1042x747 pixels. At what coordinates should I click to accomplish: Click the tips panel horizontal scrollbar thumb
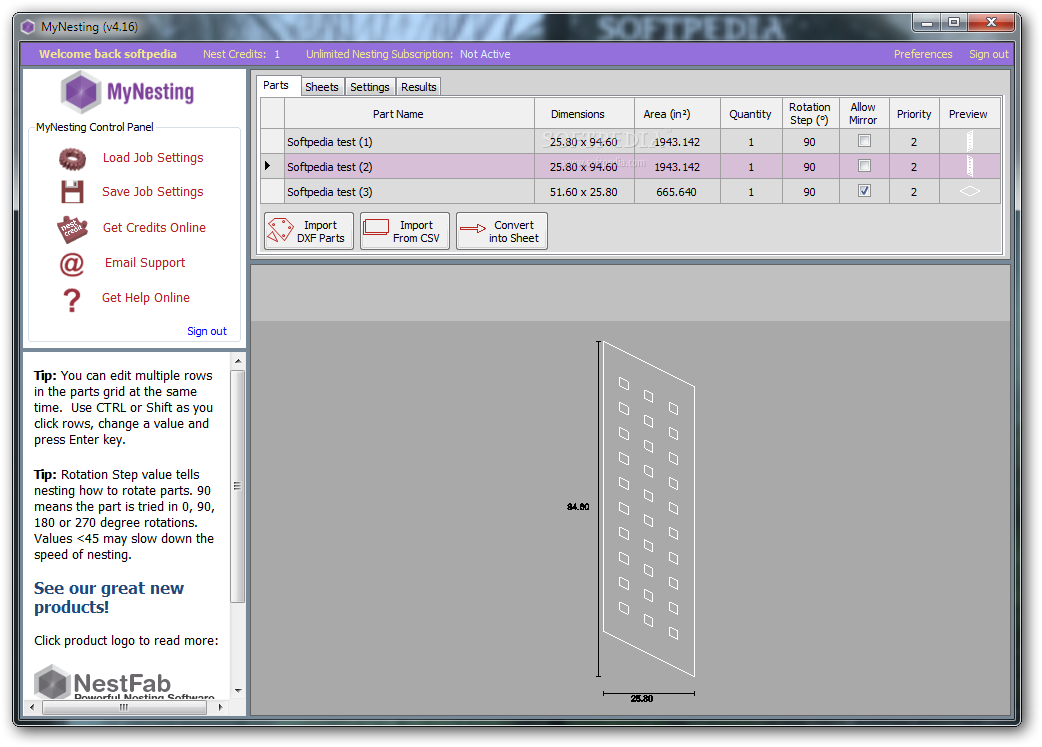(x=124, y=708)
